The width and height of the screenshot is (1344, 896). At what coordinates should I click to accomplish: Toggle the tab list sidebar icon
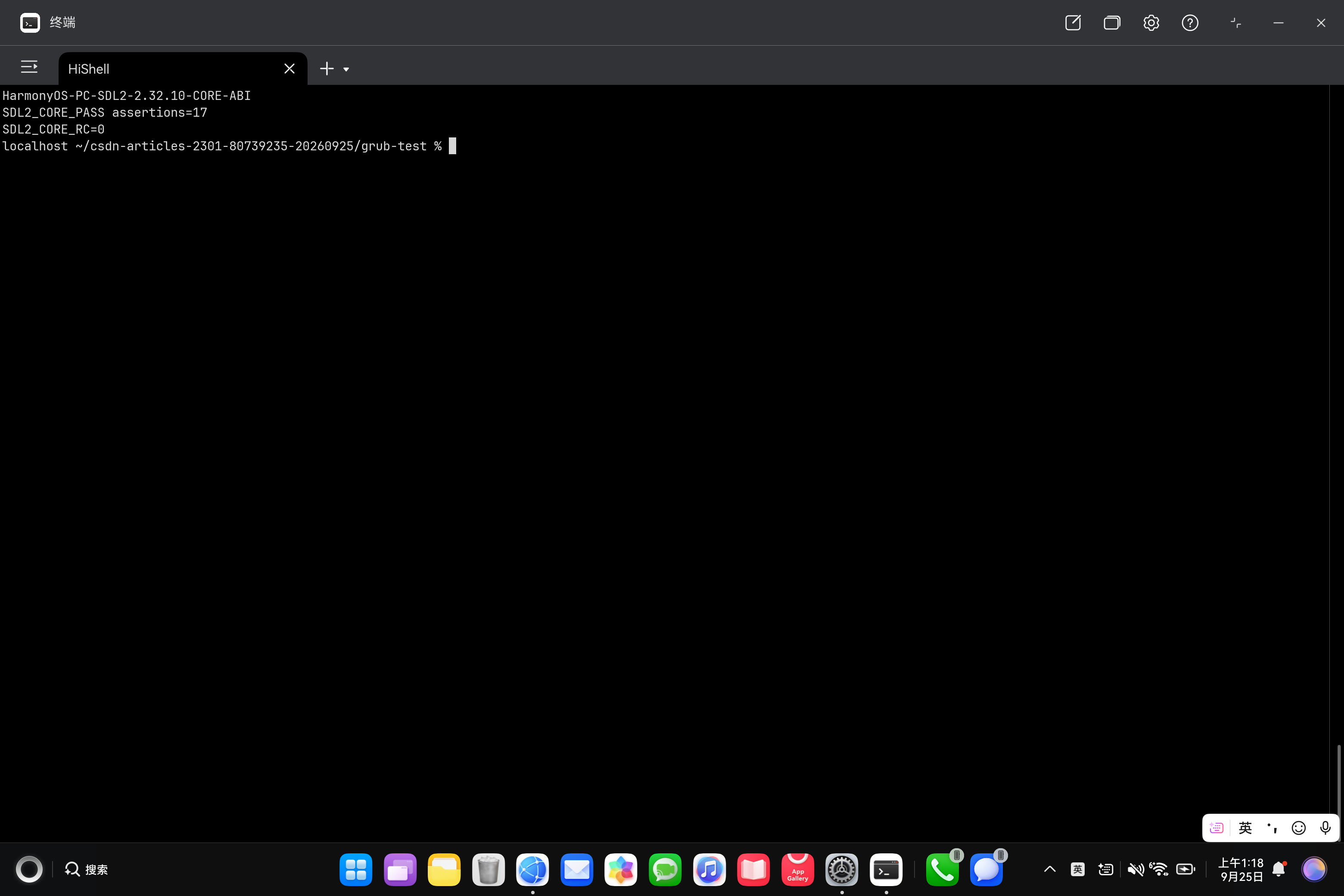point(29,67)
